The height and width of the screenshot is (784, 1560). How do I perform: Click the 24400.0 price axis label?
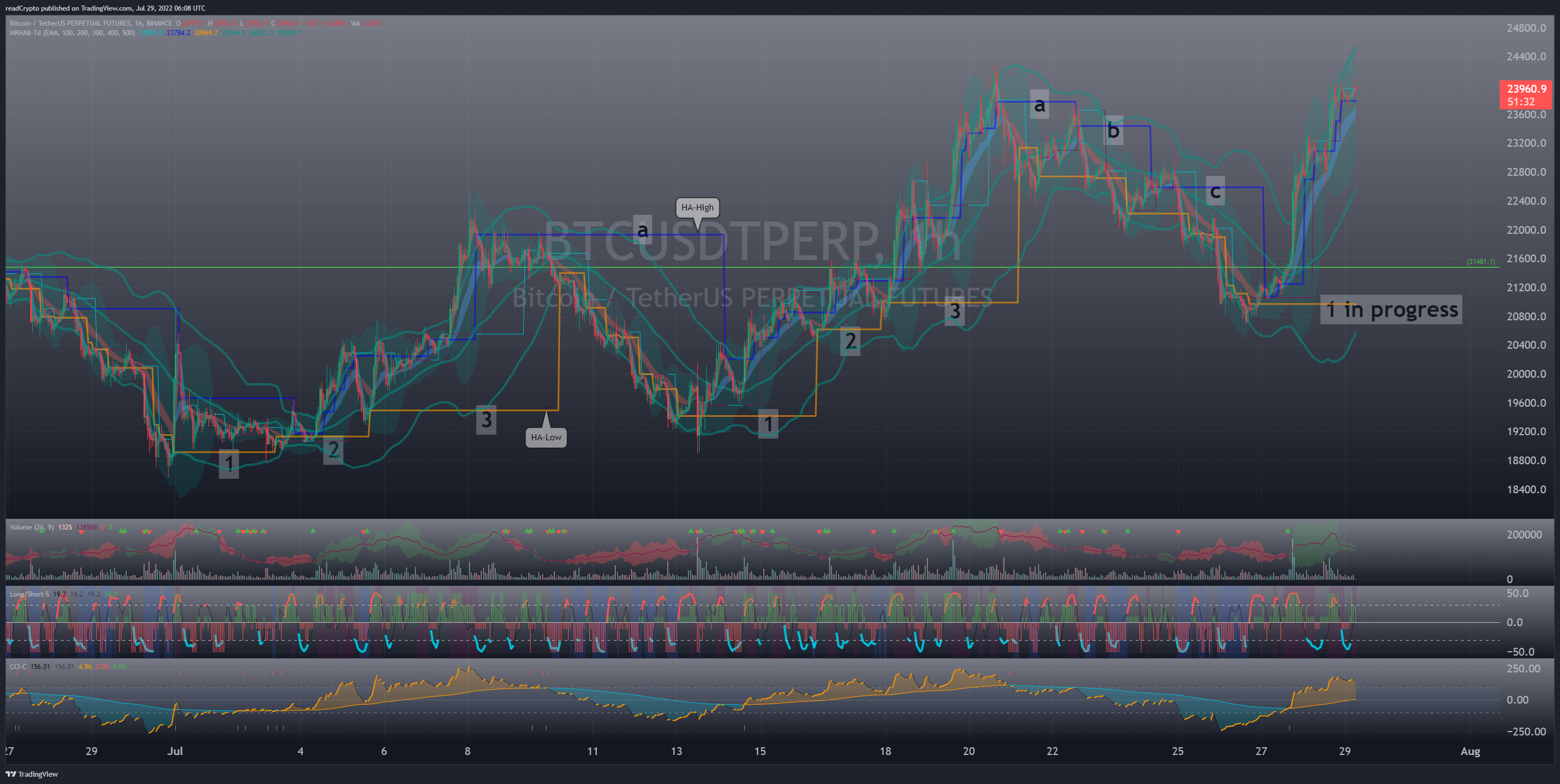(1526, 56)
